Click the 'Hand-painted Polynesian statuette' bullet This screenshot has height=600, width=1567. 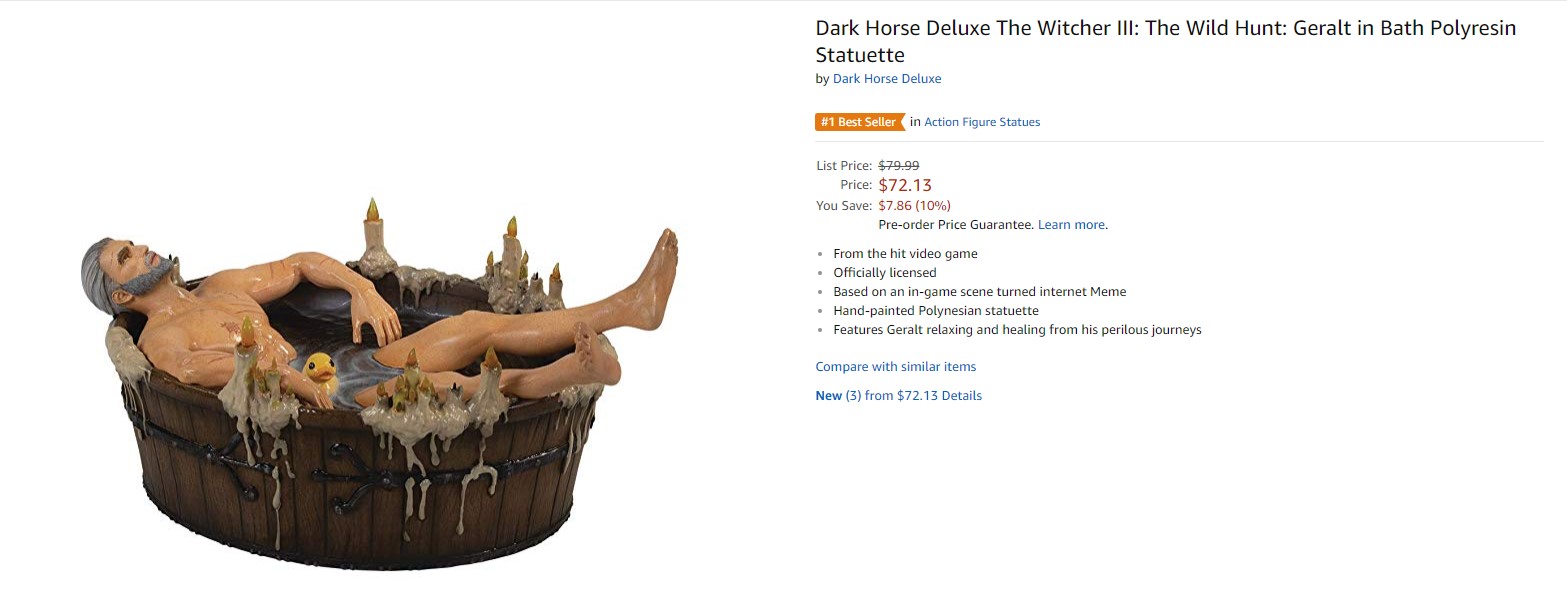(x=936, y=311)
